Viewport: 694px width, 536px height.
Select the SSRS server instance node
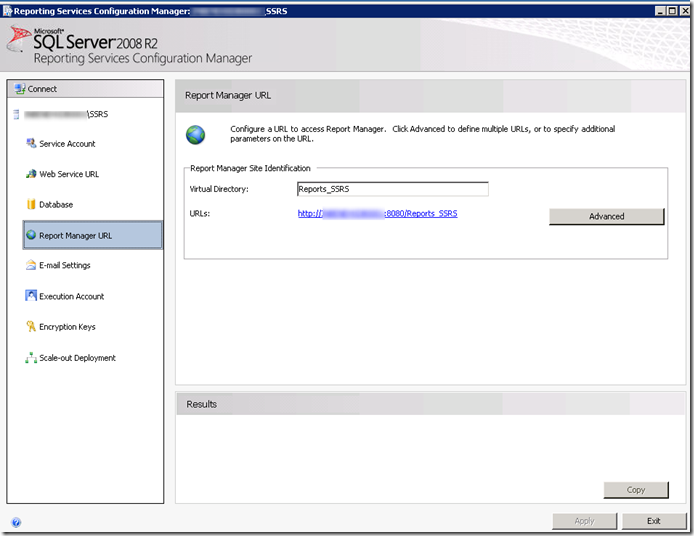pos(65,114)
